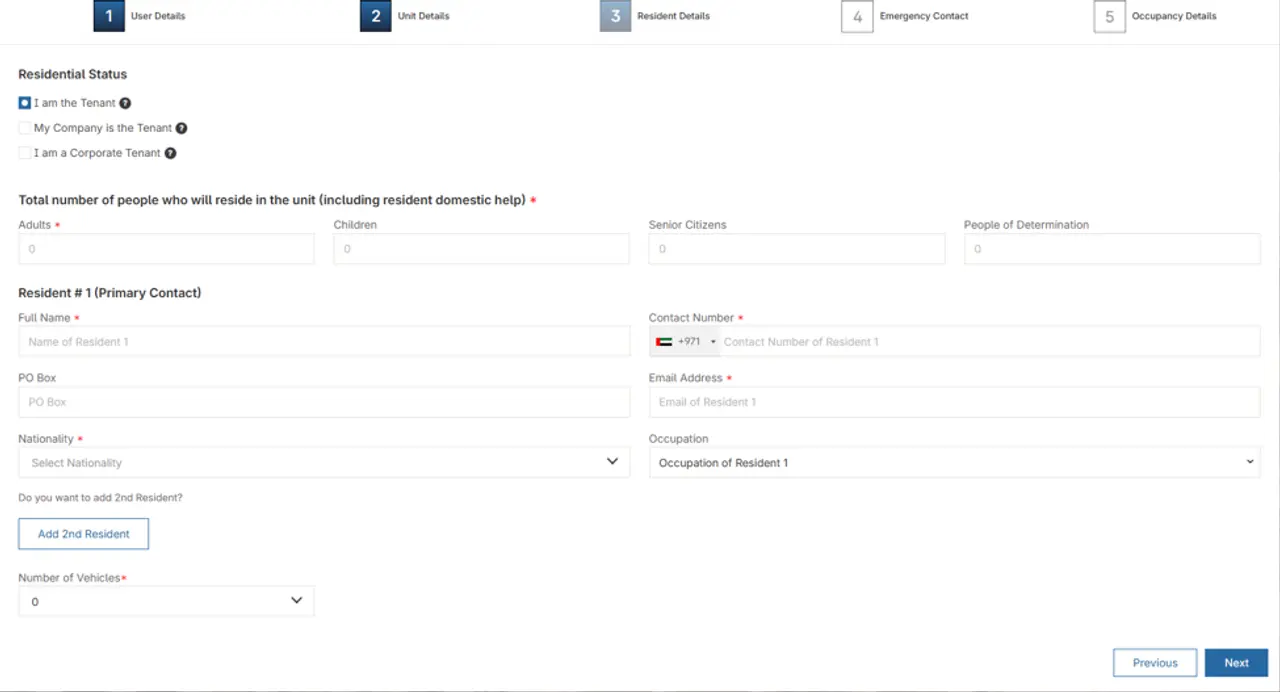Viewport: 1280px width, 692px height.
Task: Focus the Senior Citizens count field
Action: (x=796, y=249)
